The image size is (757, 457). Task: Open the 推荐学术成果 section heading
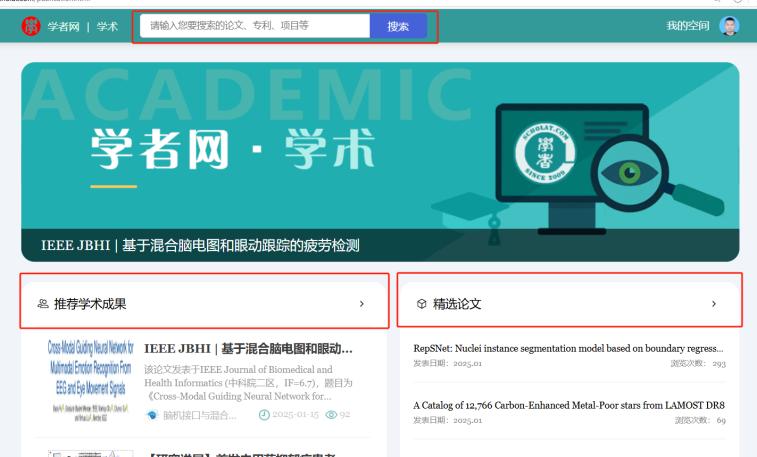click(90, 304)
